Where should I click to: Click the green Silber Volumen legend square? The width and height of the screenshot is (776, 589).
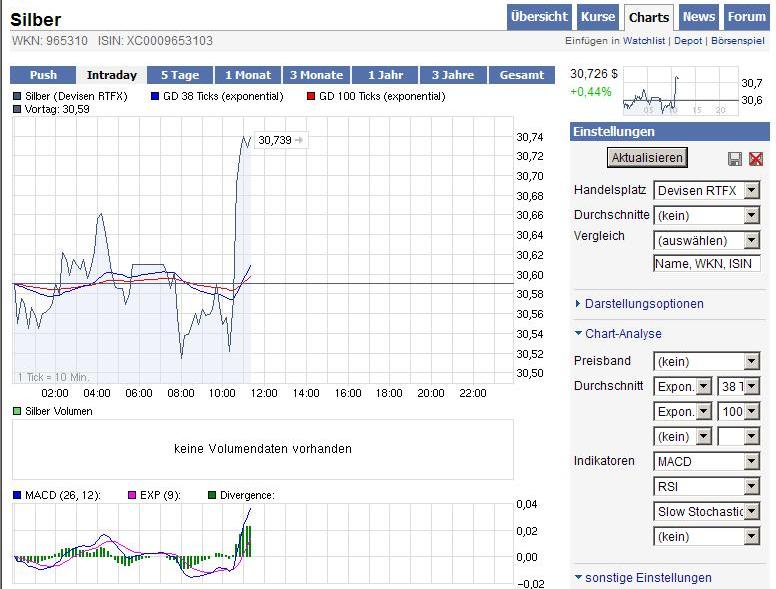click(17, 412)
